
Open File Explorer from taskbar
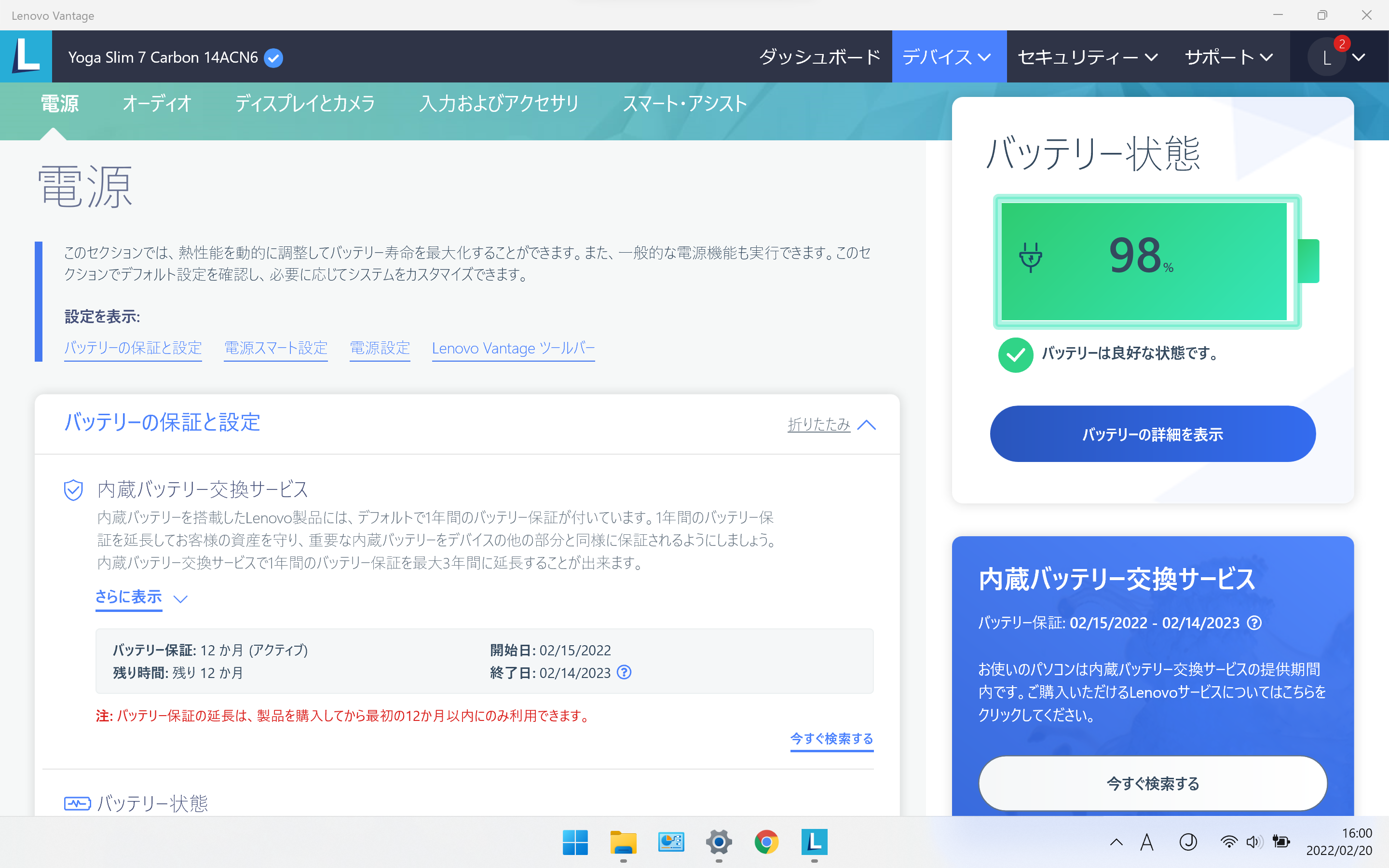pyautogui.click(x=623, y=842)
